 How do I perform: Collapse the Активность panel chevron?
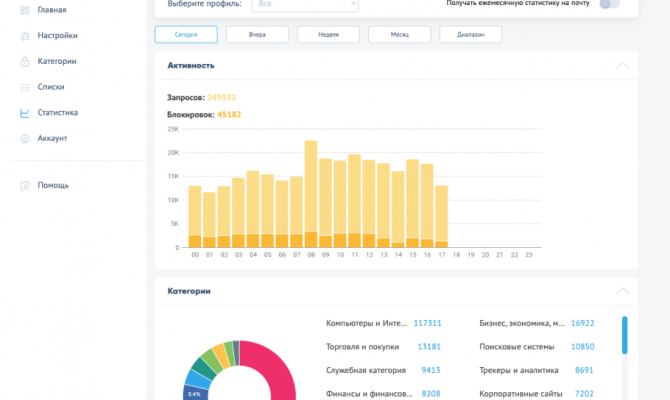(x=623, y=65)
